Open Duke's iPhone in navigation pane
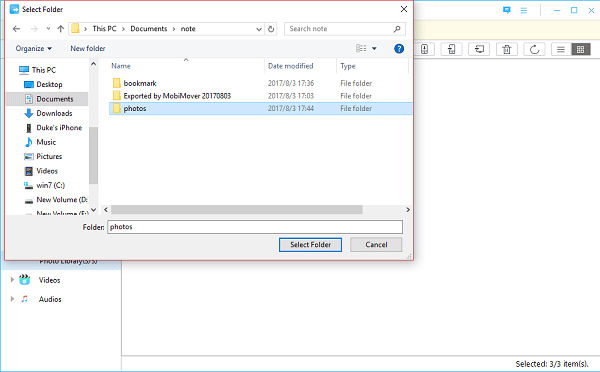Image resolution: width=600 pixels, height=372 pixels. (x=53, y=128)
